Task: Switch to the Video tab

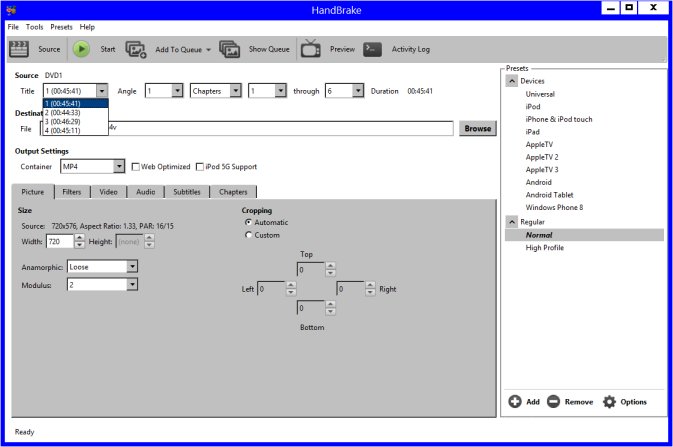Action: (109, 192)
